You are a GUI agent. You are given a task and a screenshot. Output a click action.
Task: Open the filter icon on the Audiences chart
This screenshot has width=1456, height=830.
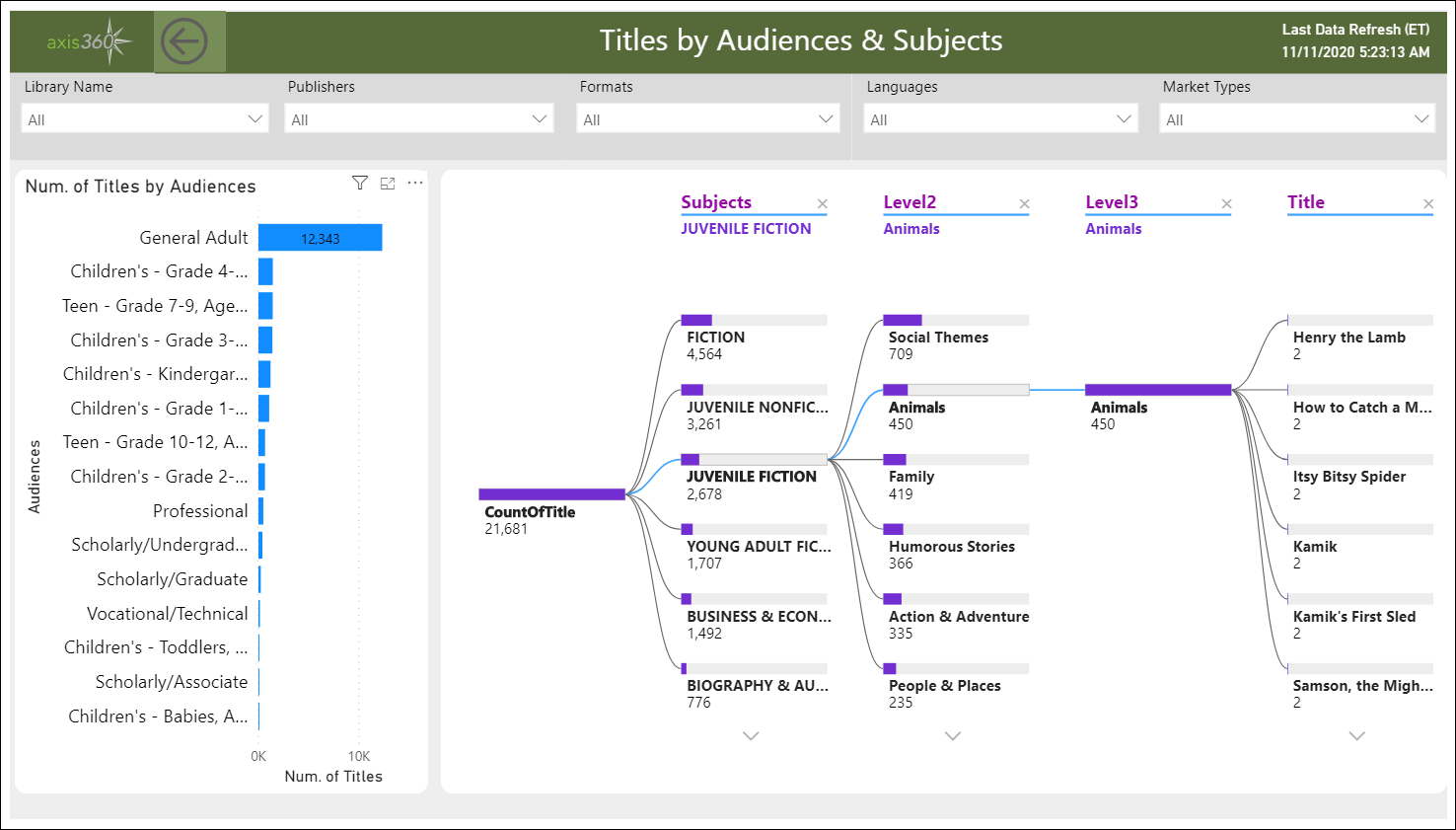[359, 183]
